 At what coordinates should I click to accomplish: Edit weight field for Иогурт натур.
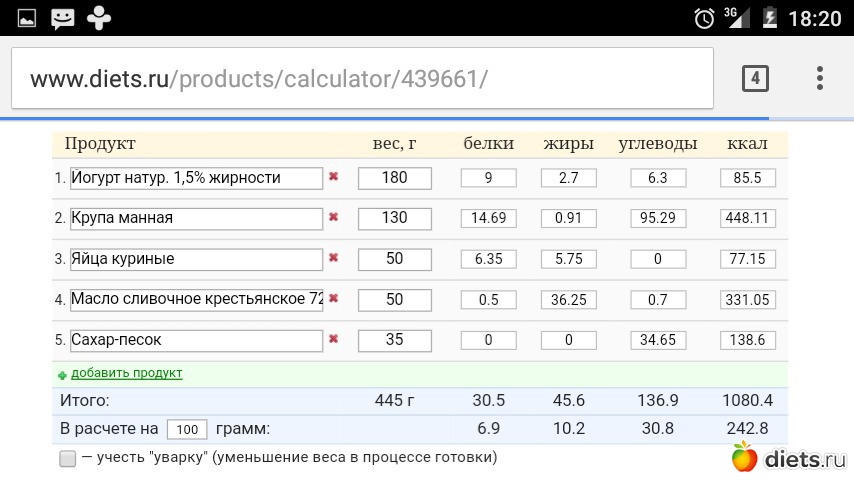[394, 177]
